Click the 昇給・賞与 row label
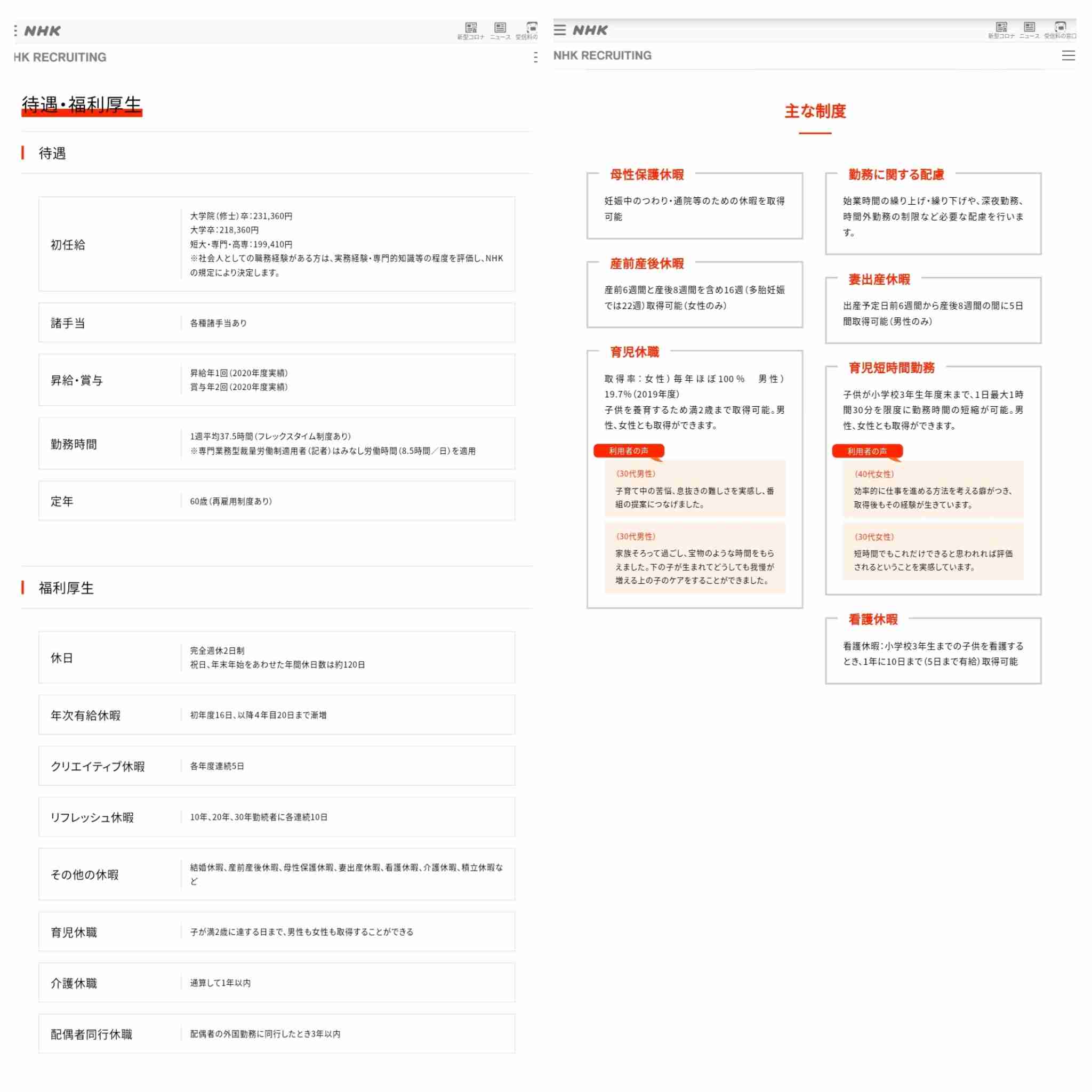1092x1092 pixels. point(77,380)
